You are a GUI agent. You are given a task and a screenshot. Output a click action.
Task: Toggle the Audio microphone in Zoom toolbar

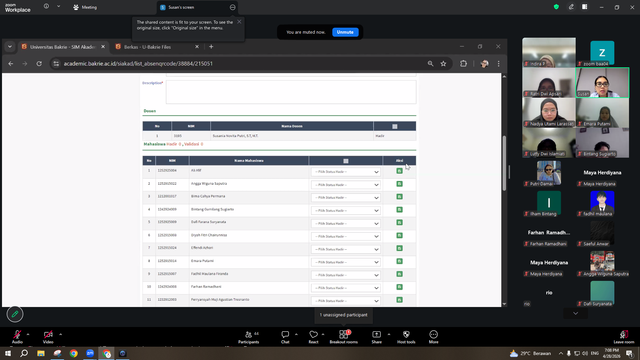click(17, 337)
